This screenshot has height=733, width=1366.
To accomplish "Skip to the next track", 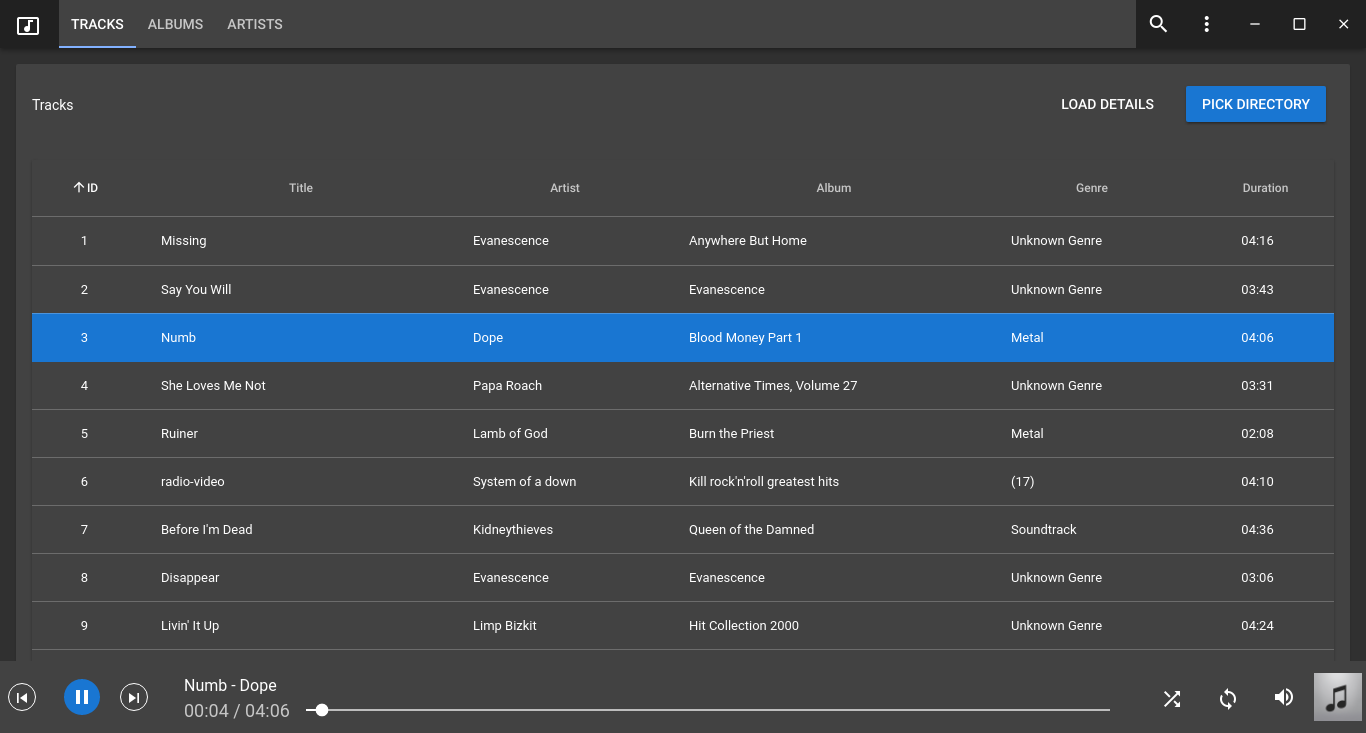I will click(x=134, y=697).
